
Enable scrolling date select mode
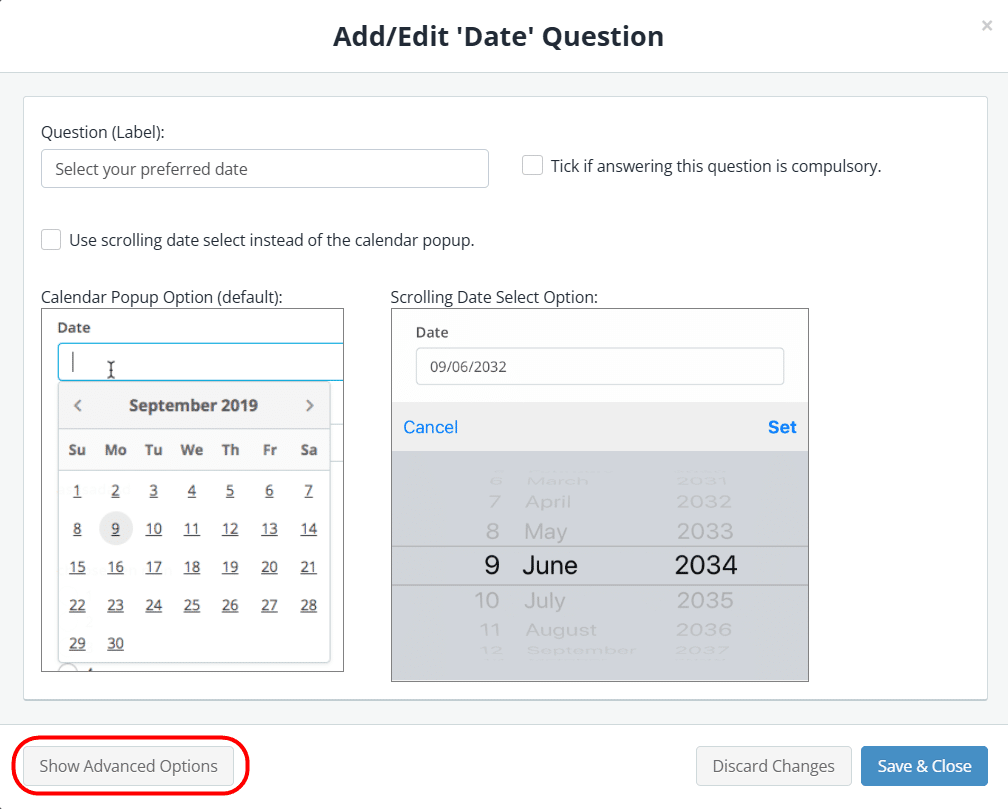click(51, 239)
